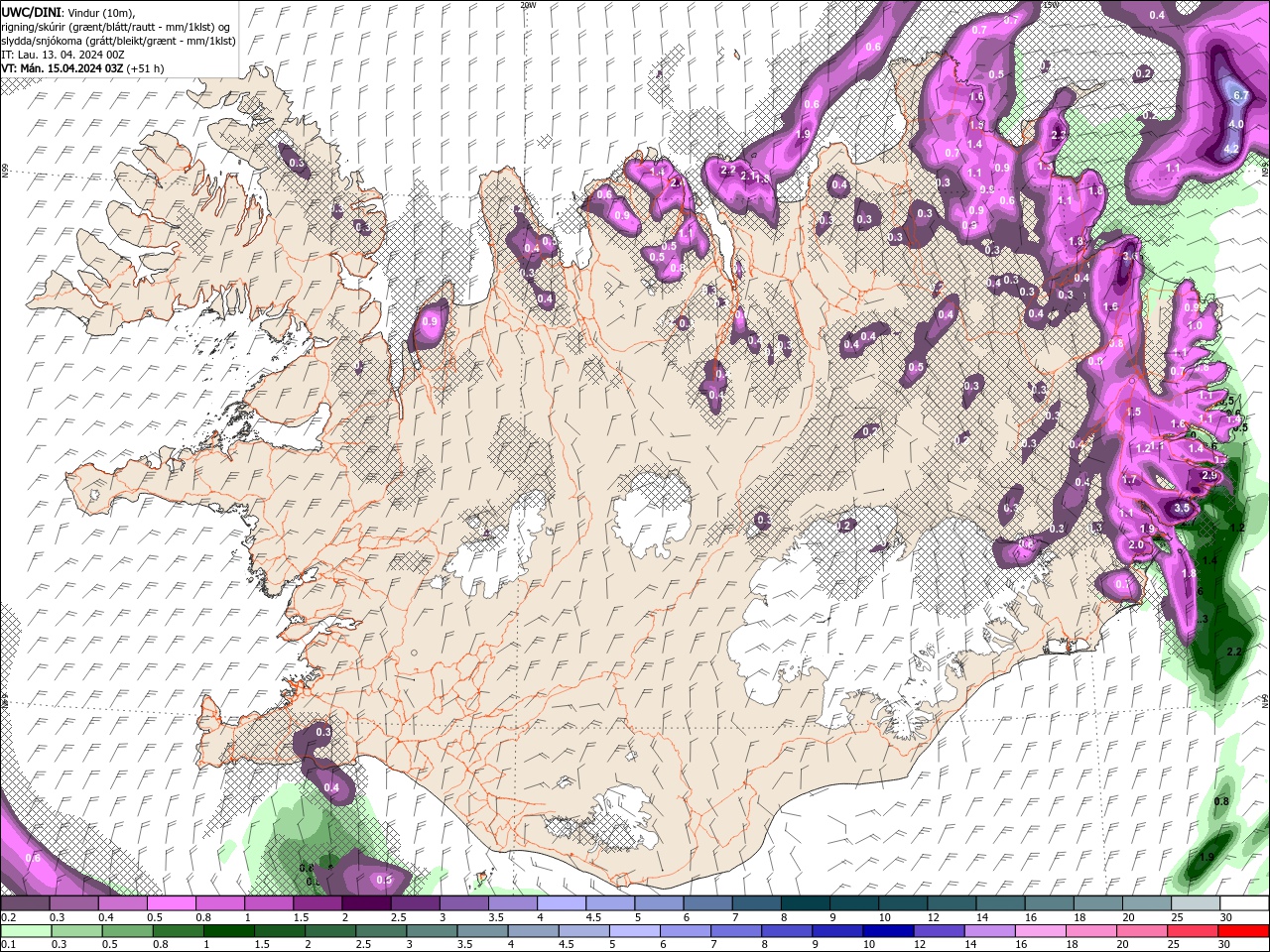Click the 30 label on the upper legend
Image resolution: width=1270 pixels, height=952 pixels.
[x=1228, y=917]
